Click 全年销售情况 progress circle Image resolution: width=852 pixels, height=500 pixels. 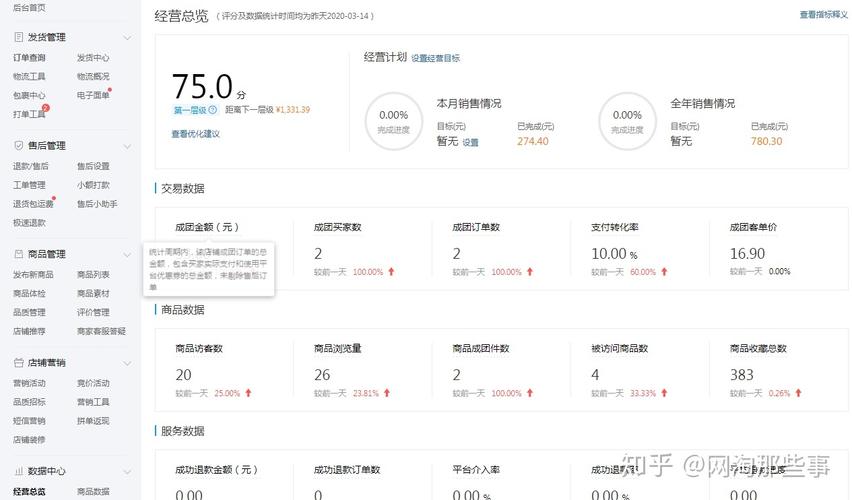tap(628, 121)
